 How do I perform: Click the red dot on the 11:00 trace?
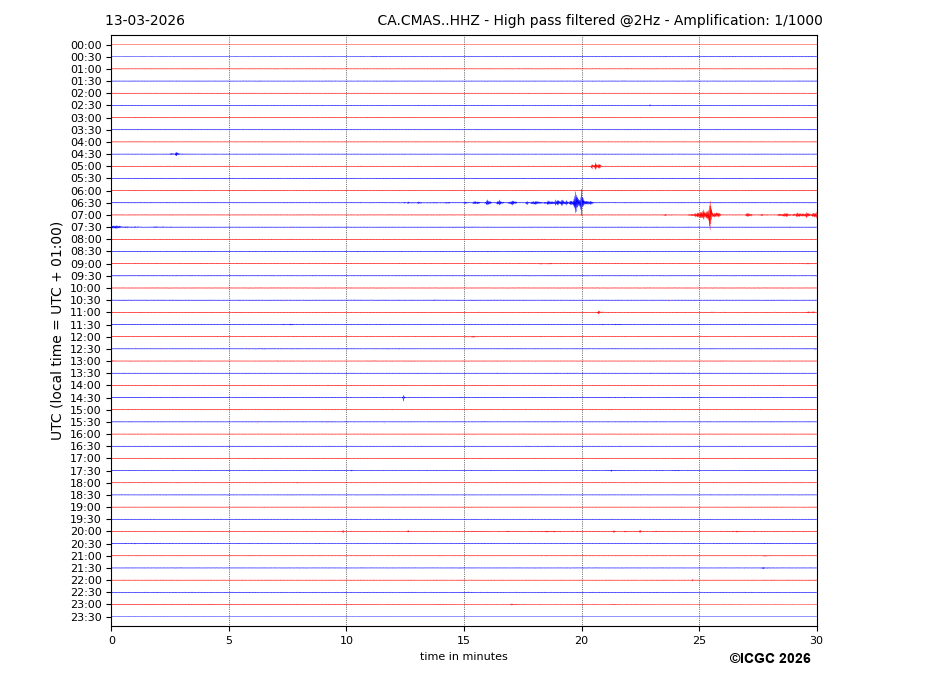[599, 312]
